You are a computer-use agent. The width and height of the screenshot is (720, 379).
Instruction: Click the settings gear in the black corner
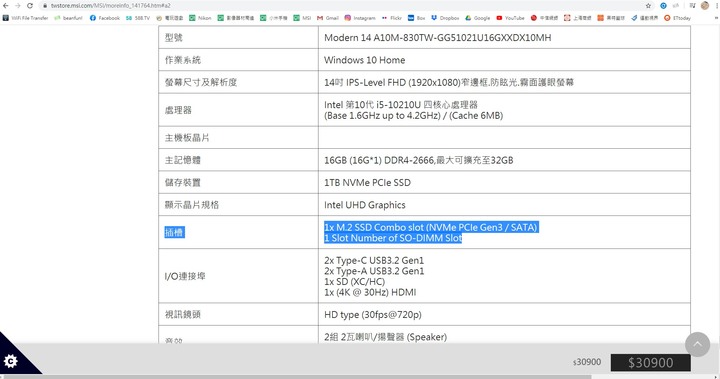pos(11,361)
